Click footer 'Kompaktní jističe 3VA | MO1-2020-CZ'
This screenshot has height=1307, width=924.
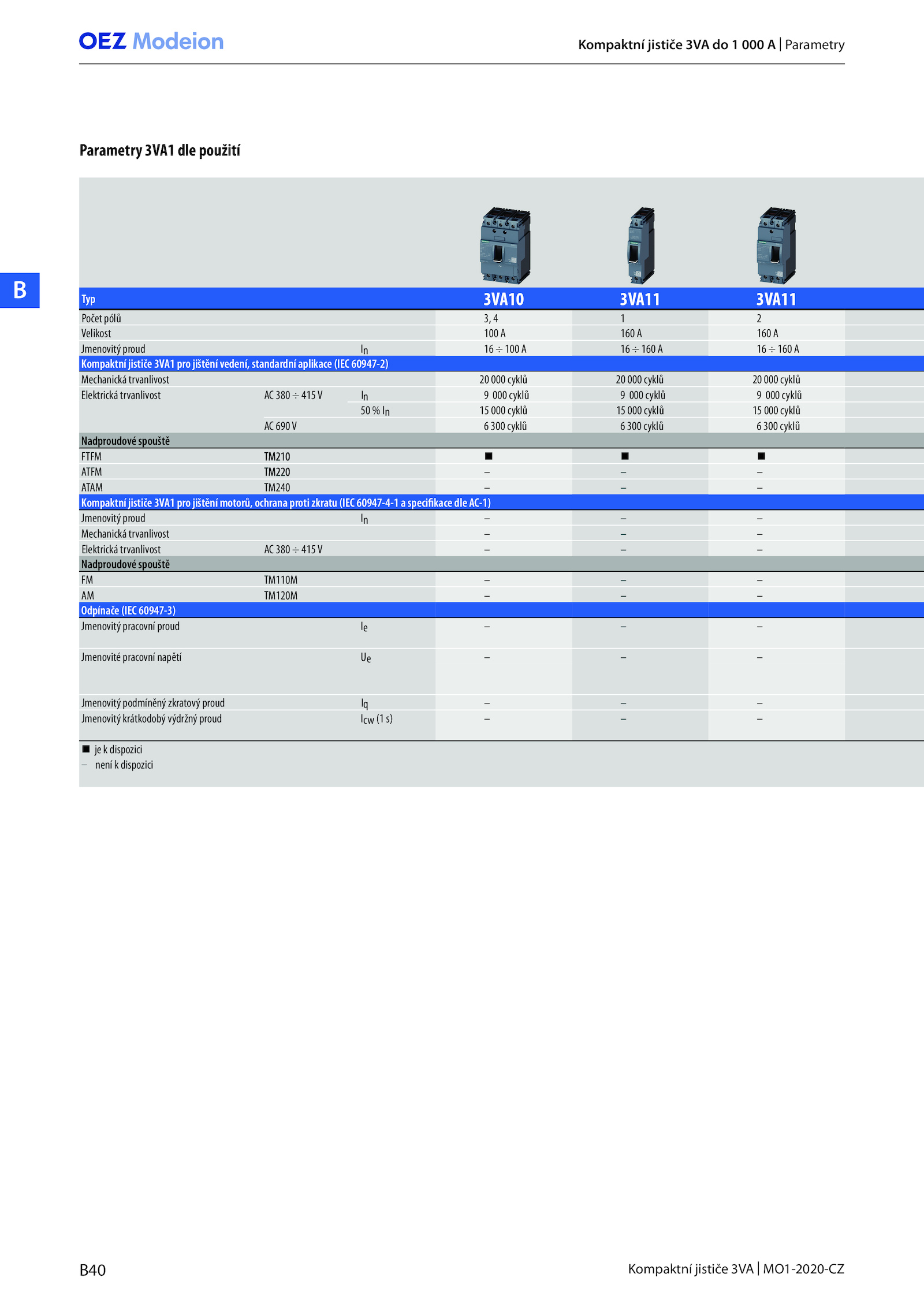pyautogui.click(x=736, y=1269)
